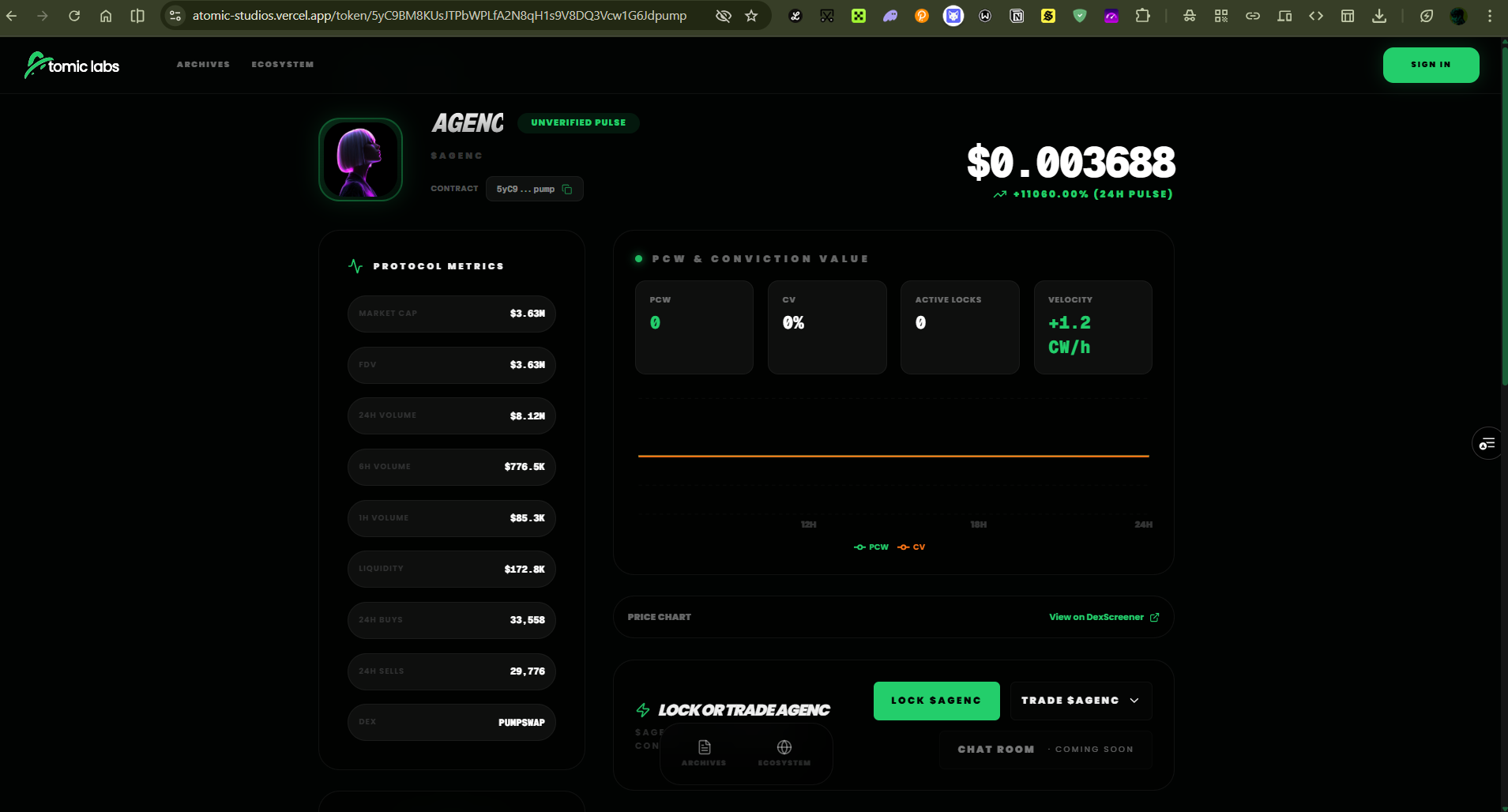Image resolution: width=1508 pixels, height=812 pixels.
Task: Click the AGENC token avatar image
Action: click(x=360, y=160)
